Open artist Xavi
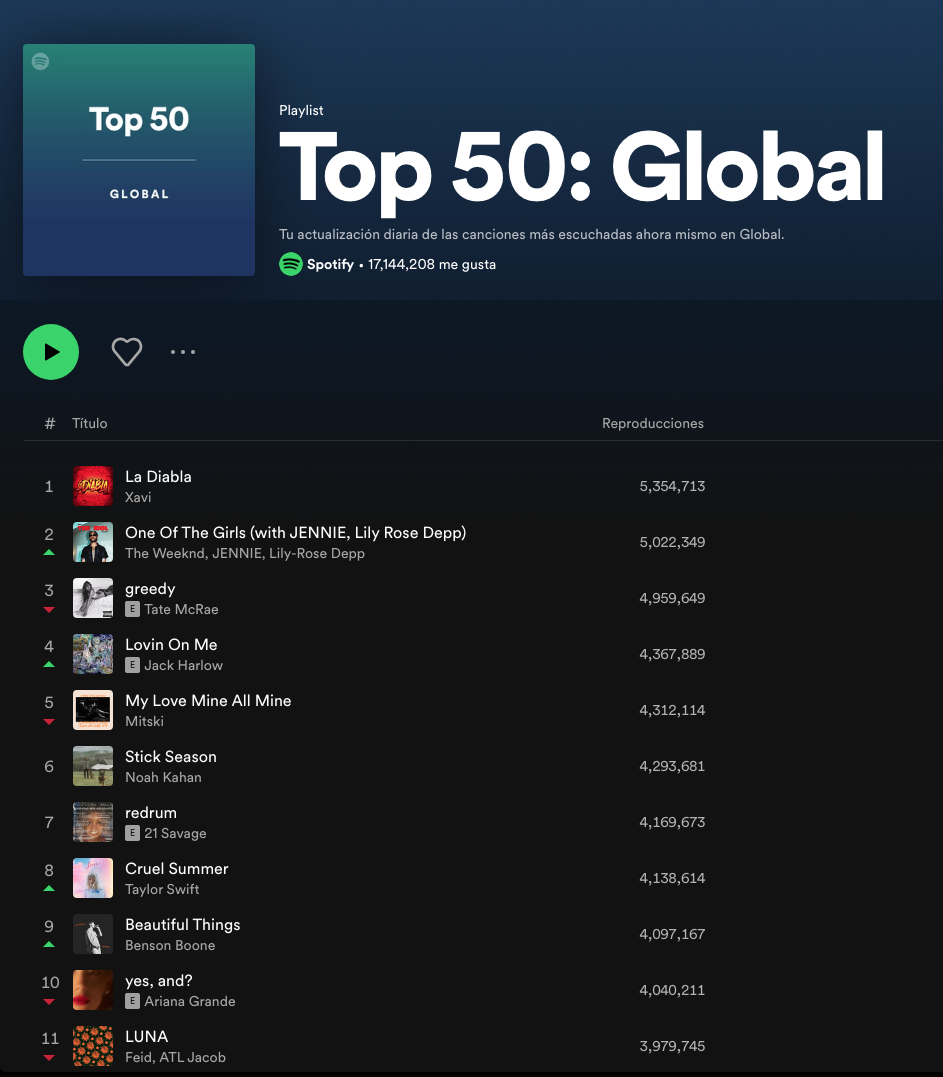Image resolution: width=943 pixels, height=1077 pixels. (138, 497)
